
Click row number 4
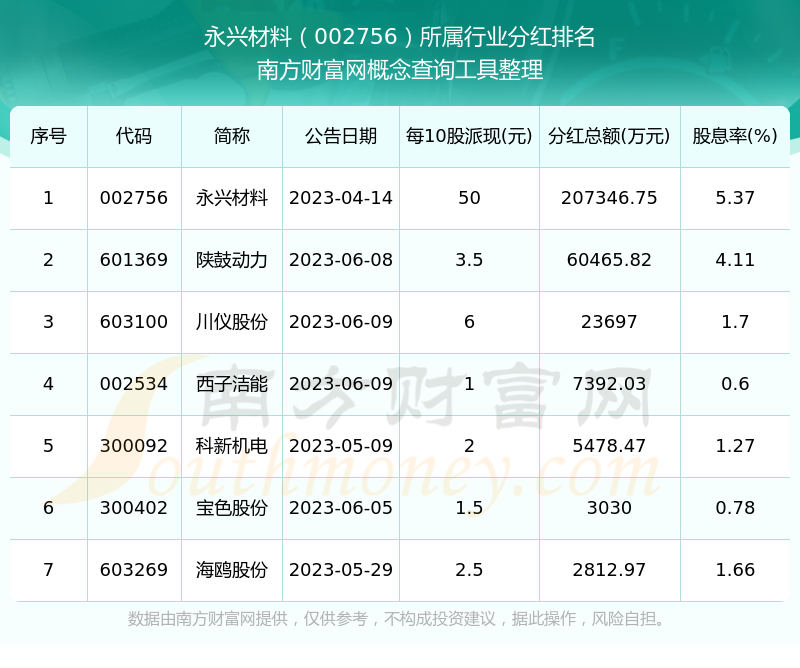click(x=48, y=384)
